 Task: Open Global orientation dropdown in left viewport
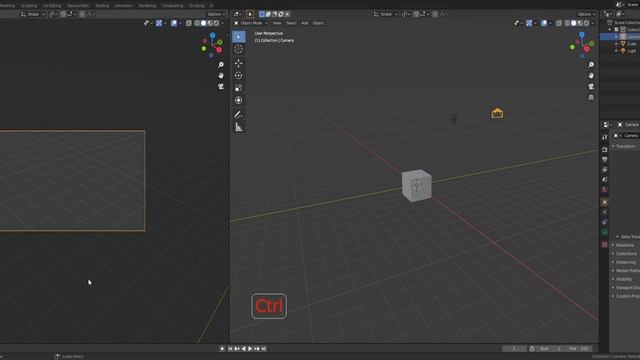(x=33, y=14)
